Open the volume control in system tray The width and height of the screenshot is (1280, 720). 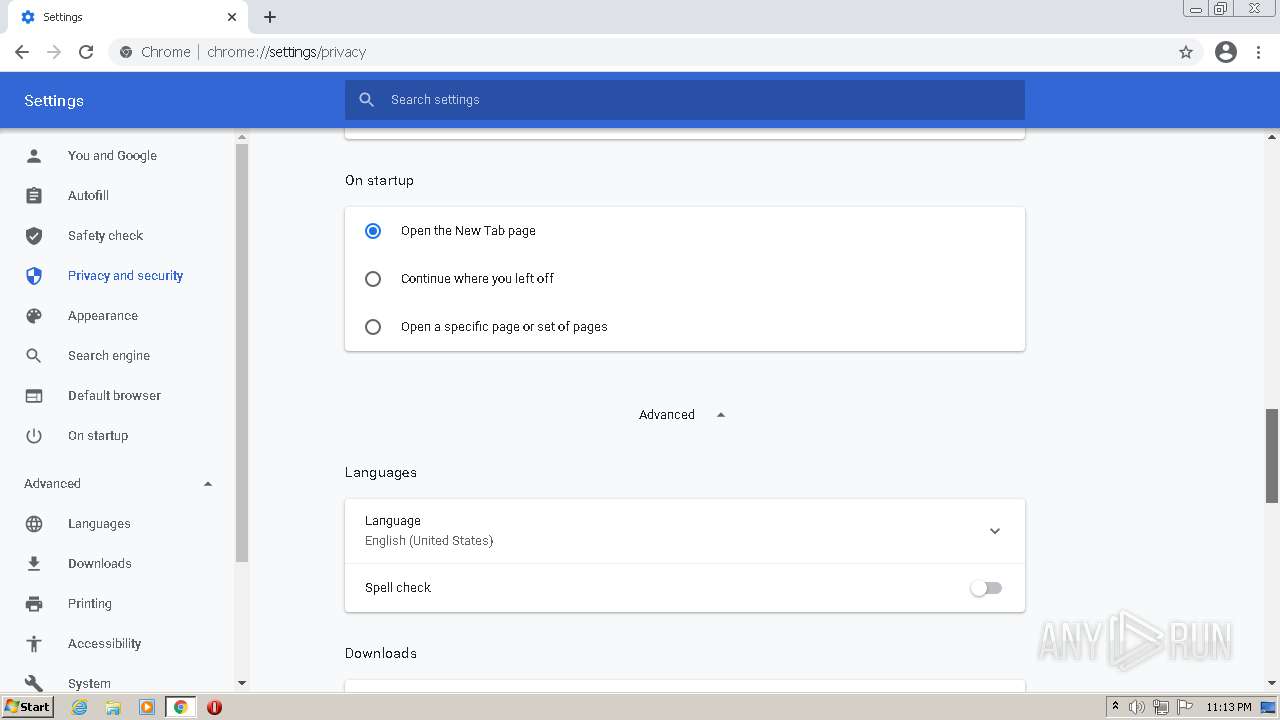(x=1137, y=707)
